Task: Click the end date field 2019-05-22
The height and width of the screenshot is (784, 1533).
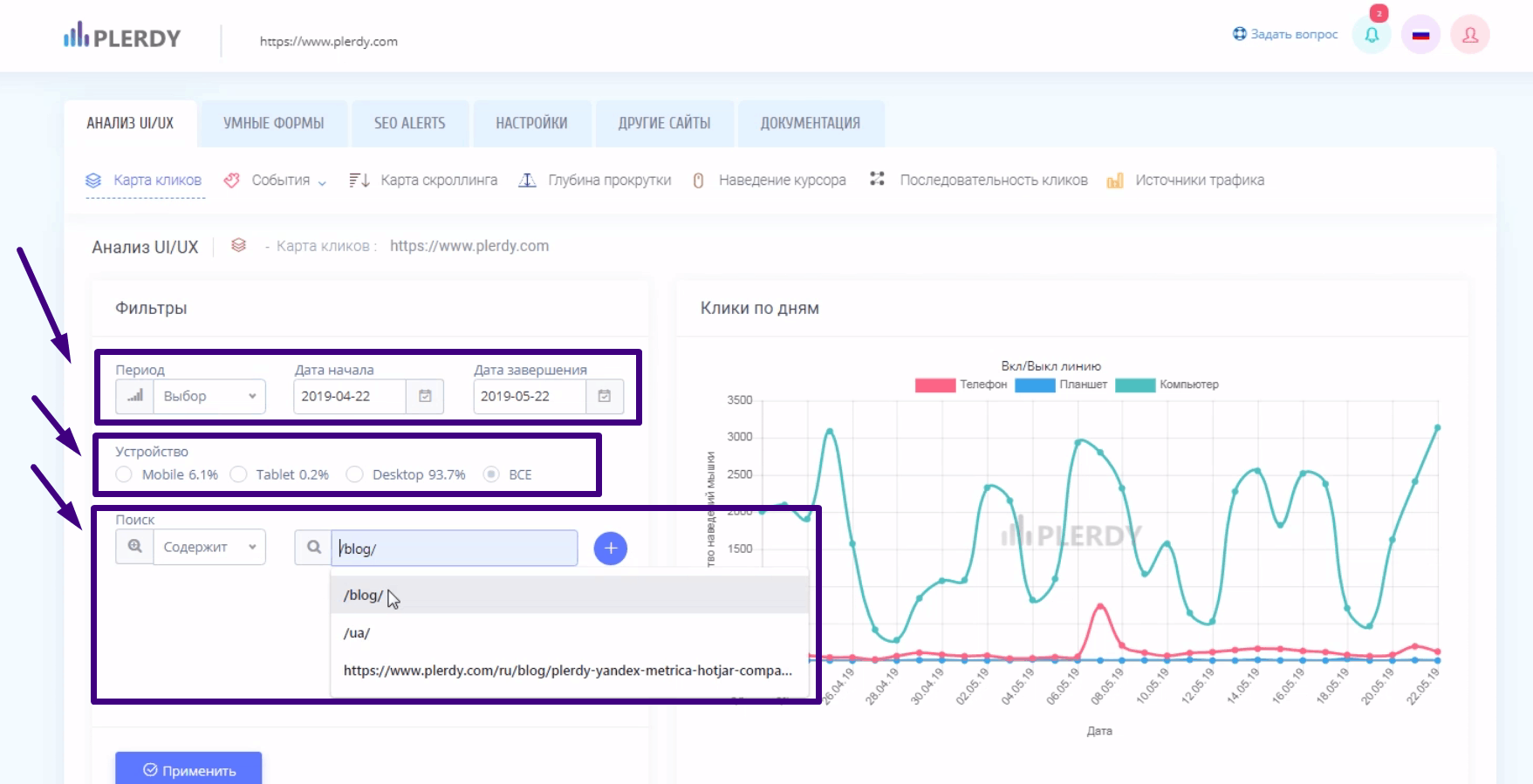Action: pos(530,396)
